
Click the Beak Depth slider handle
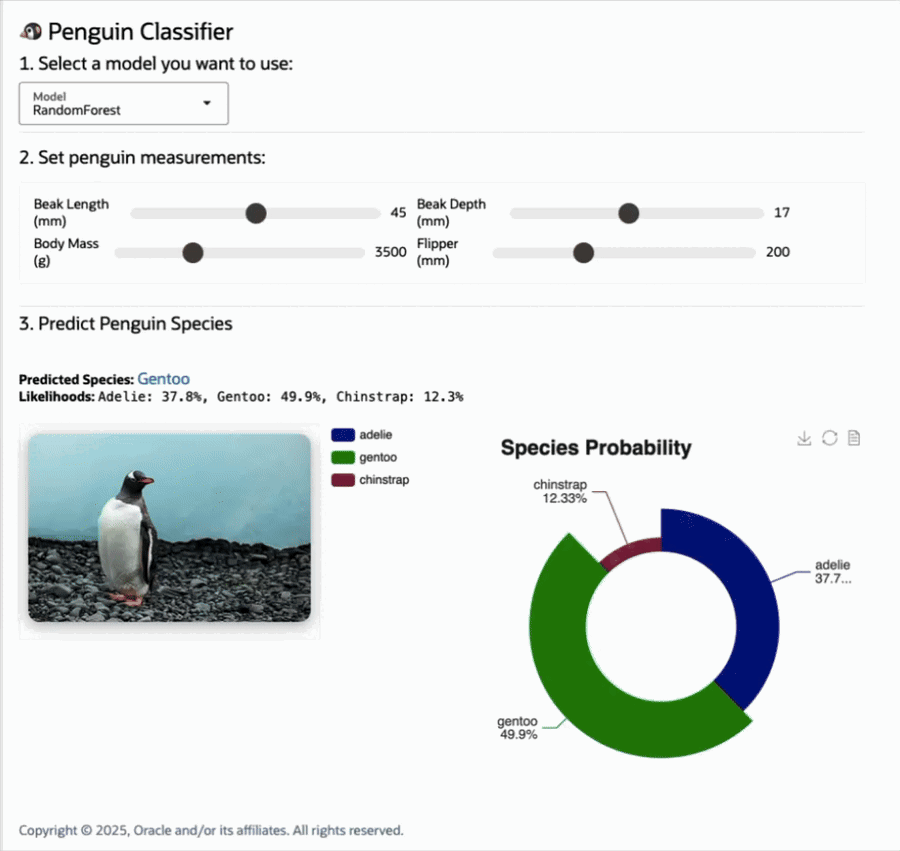628,213
